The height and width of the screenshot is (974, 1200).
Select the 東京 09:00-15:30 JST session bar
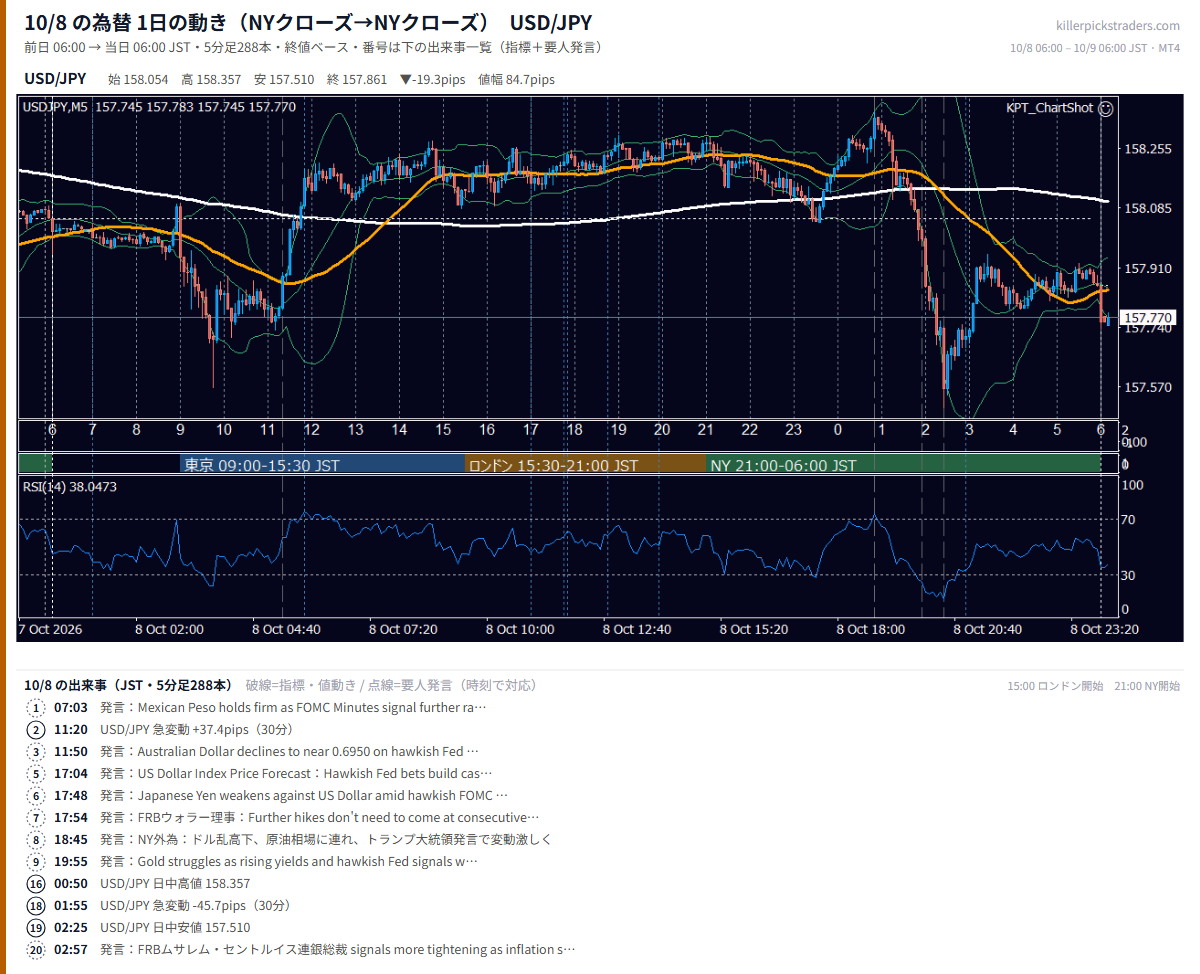pos(323,465)
